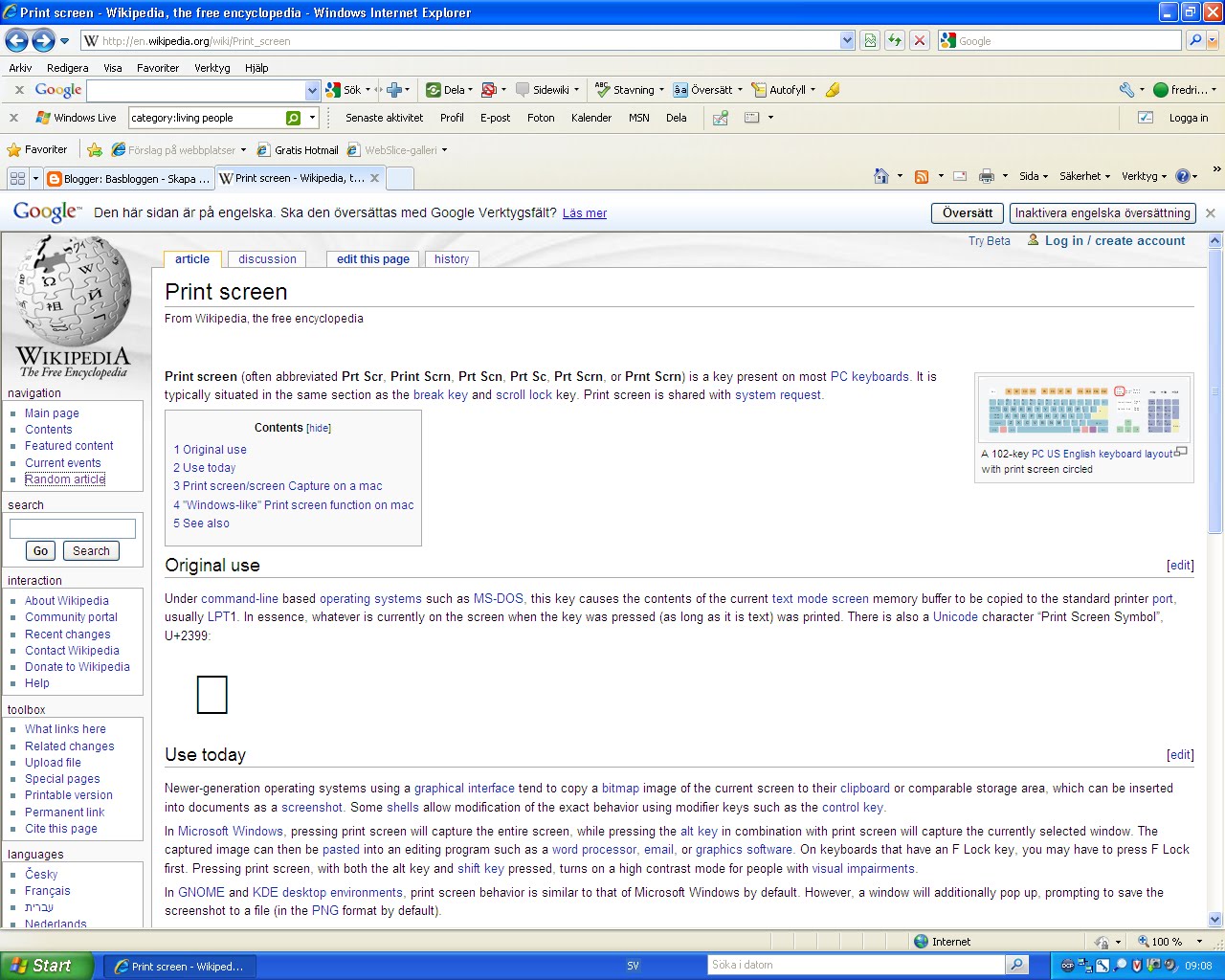
Task: Open Google Toolbar wrench settings
Action: click(x=1126, y=90)
